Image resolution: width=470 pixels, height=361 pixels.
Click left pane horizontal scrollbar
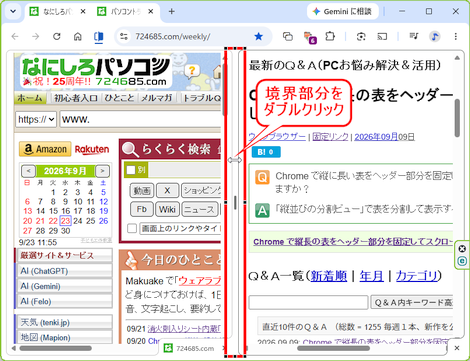(55, 348)
